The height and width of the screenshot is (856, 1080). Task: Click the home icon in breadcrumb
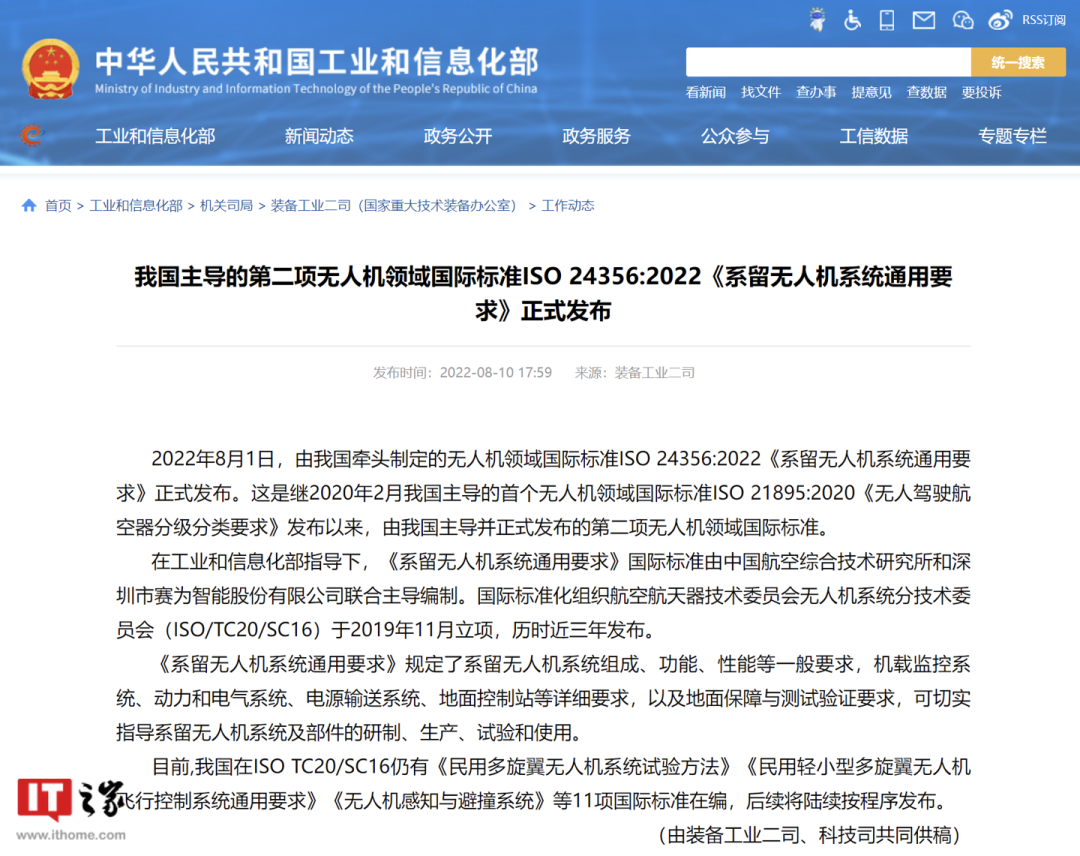[29, 205]
